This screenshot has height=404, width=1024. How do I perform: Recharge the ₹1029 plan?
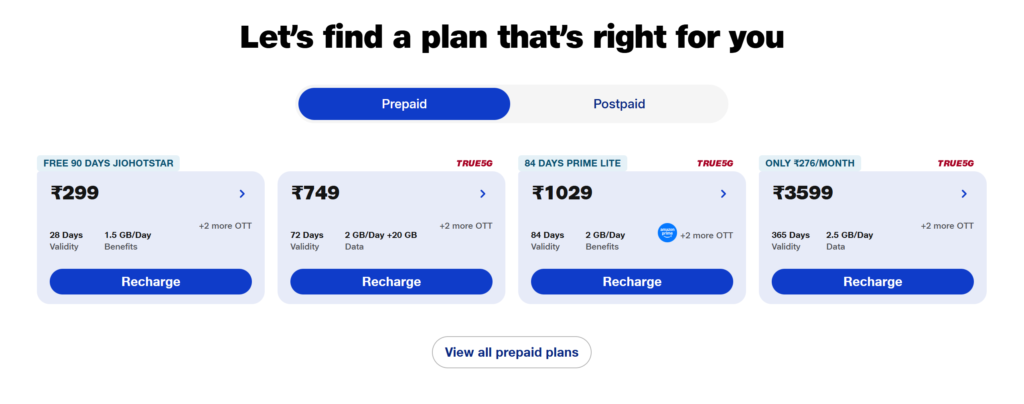[x=632, y=282]
